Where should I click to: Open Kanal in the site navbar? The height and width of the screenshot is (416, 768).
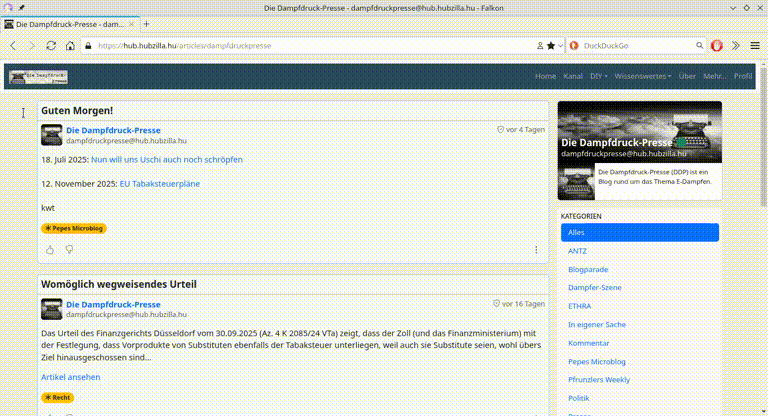click(x=573, y=76)
